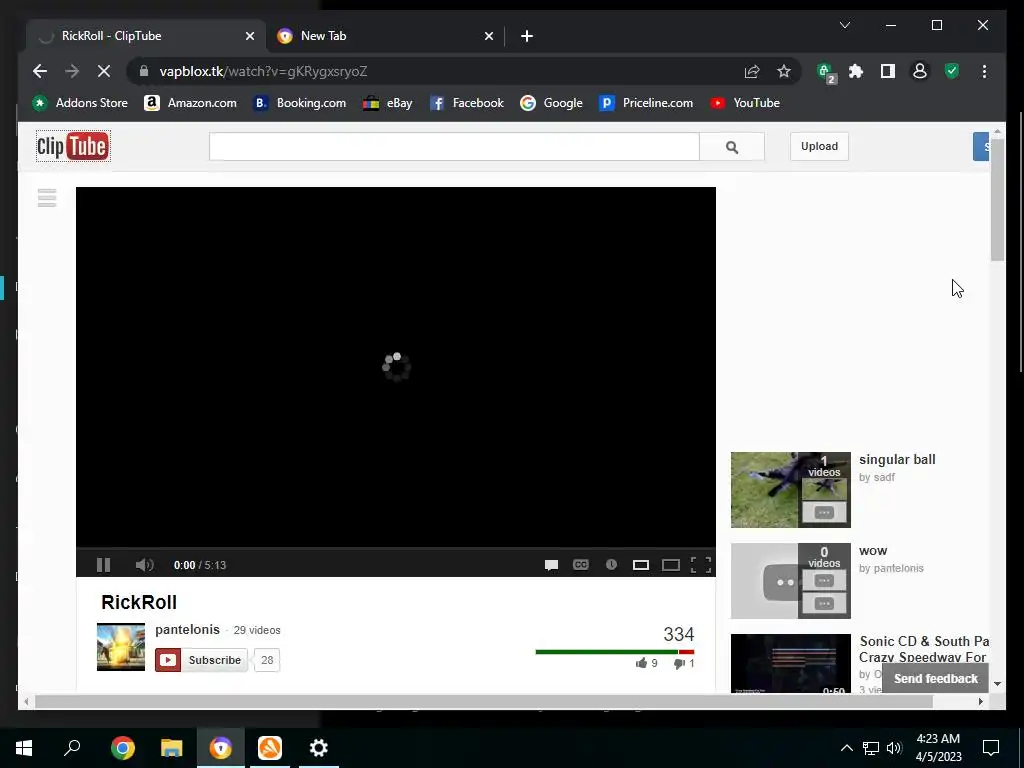Open File Explorer from the taskbar
The height and width of the screenshot is (768, 1024).
(x=172, y=748)
